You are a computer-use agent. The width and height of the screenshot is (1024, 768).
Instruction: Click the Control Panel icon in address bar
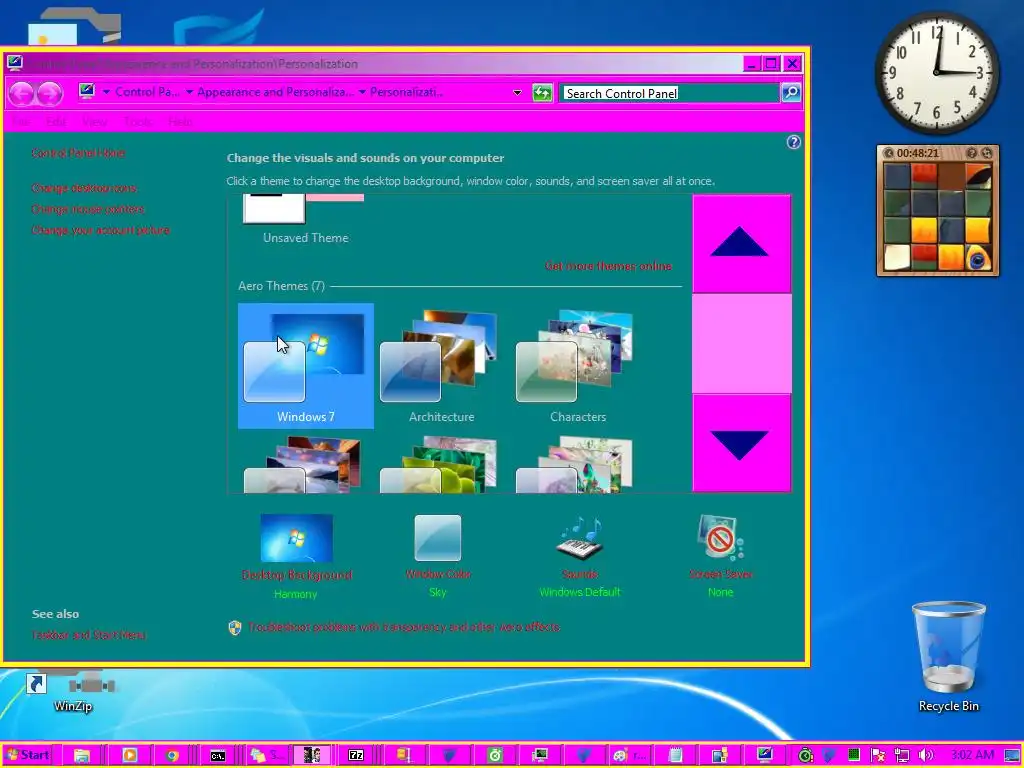87,91
